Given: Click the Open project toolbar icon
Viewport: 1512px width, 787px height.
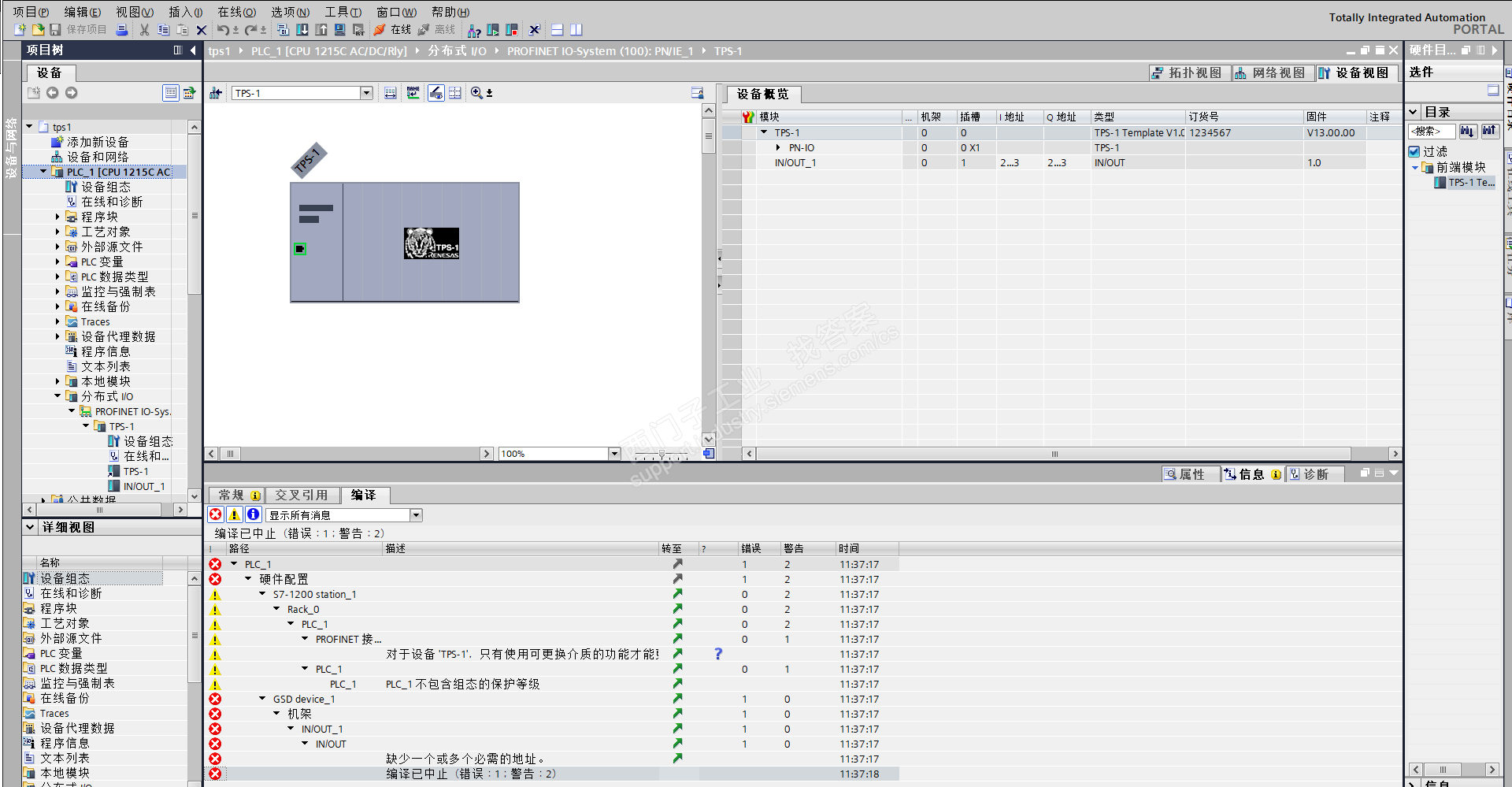Looking at the screenshot, I should pyautogui.click(x=38, y=30).
